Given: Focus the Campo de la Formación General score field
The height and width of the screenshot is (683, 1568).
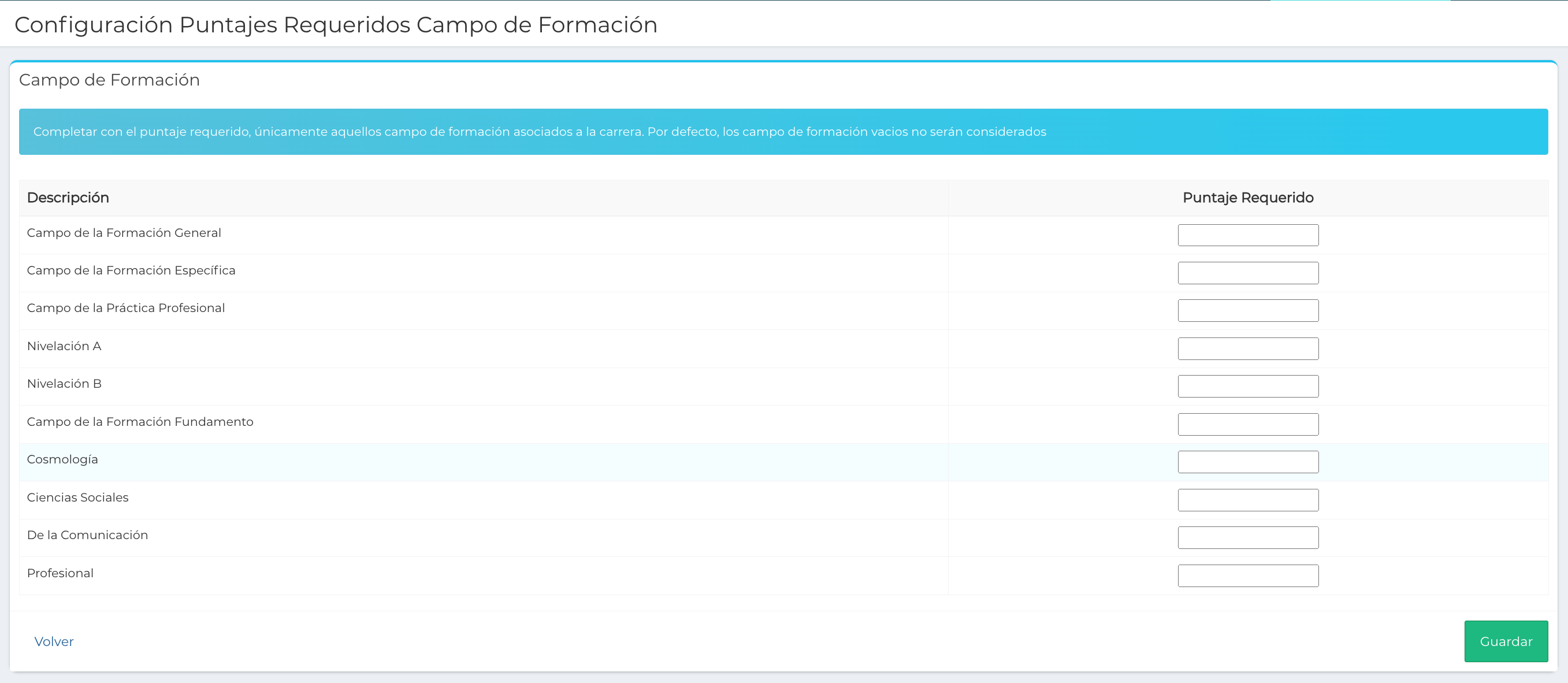Looking at the screenshot, I should 1247,235.
